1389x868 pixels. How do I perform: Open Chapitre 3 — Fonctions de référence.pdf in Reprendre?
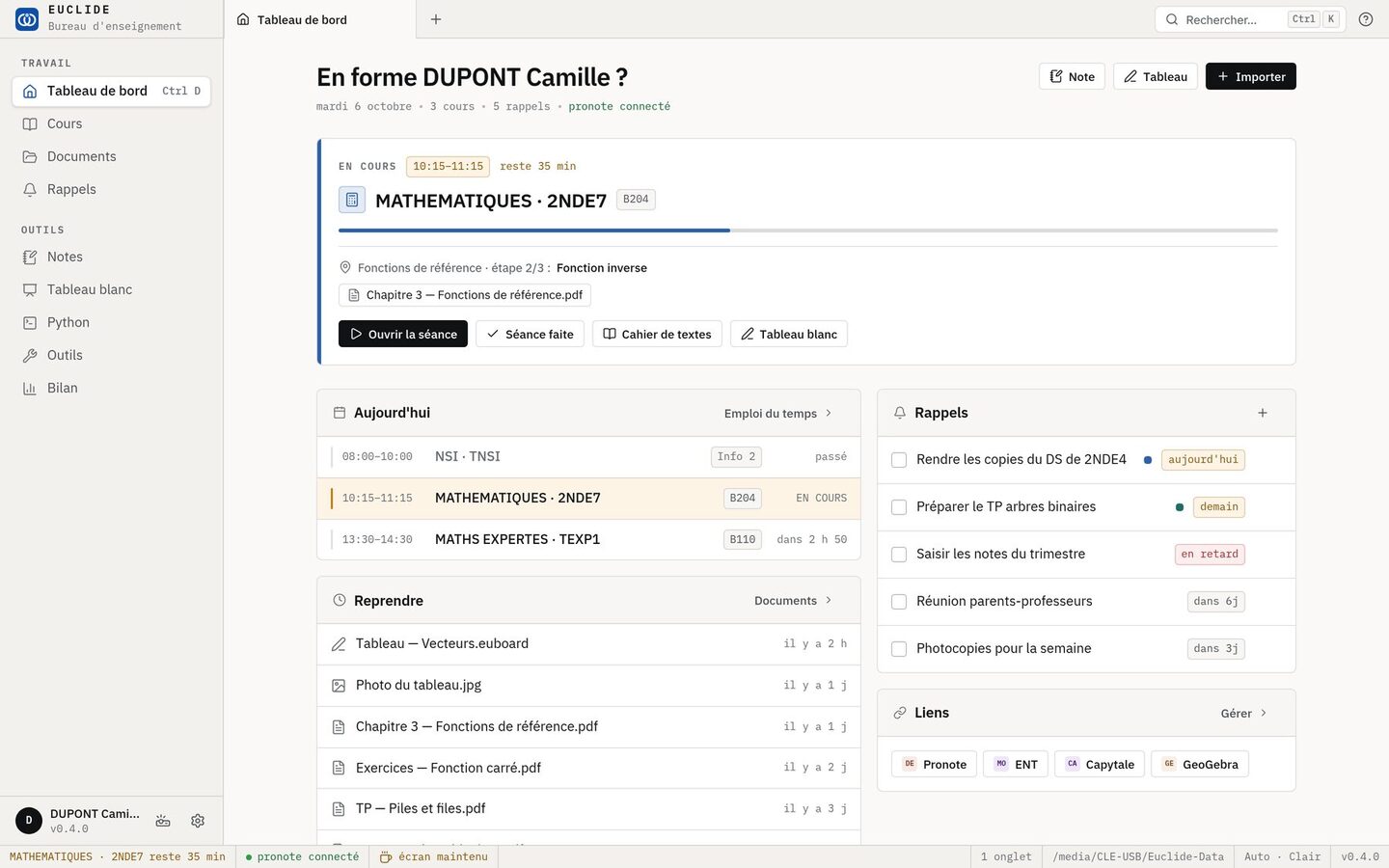click(588, 727)
